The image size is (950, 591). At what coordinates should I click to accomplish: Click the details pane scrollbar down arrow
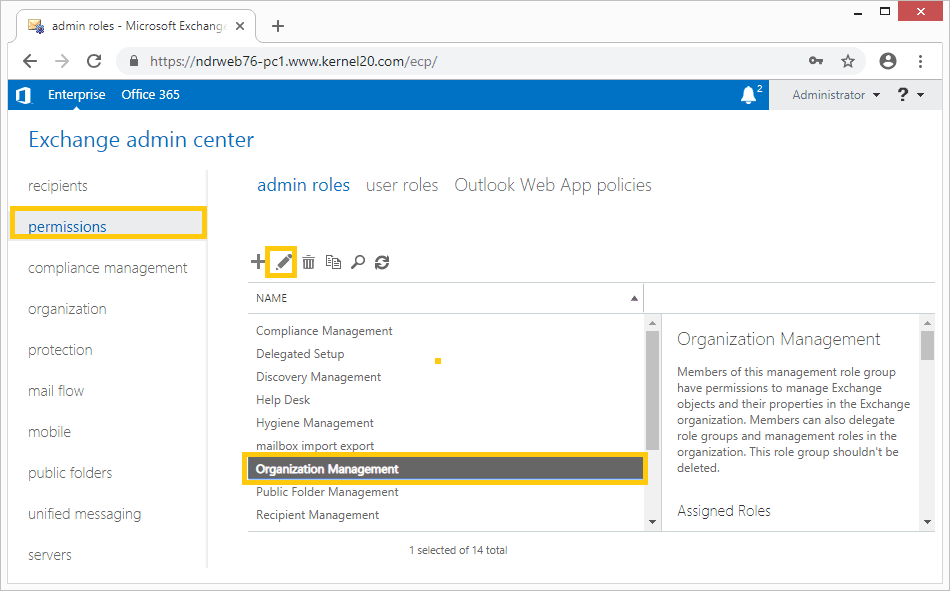pos(928,521)
